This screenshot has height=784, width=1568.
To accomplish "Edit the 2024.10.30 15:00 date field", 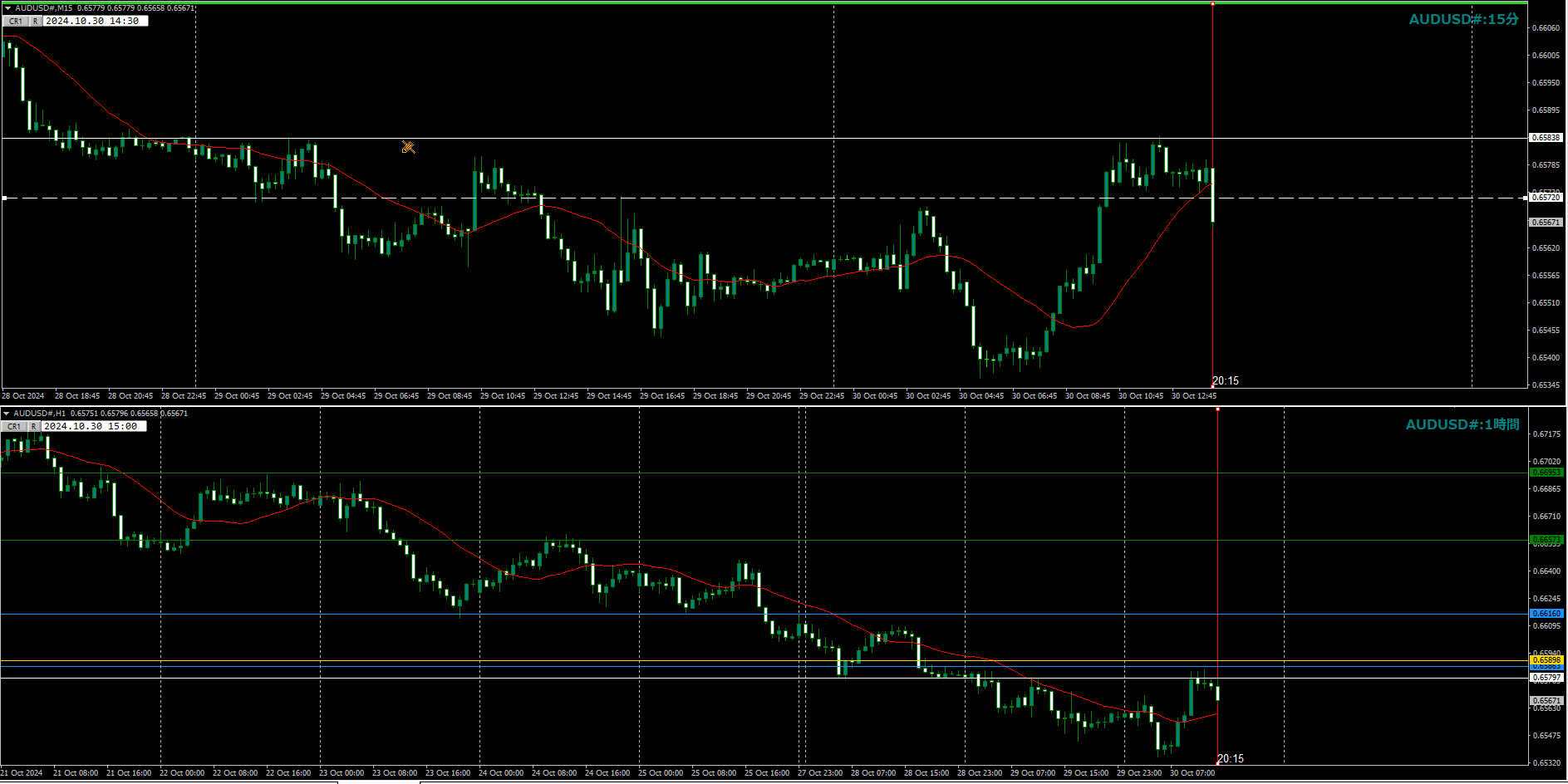I will pyautogui.click(x=94, y=427).
